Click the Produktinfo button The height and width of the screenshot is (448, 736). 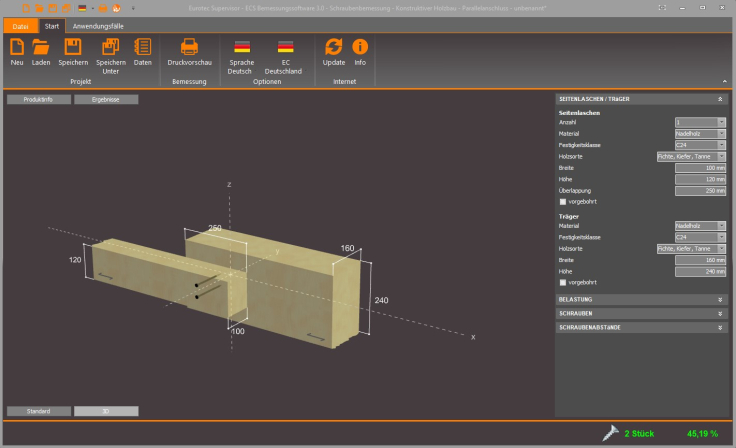coord(38,100)
